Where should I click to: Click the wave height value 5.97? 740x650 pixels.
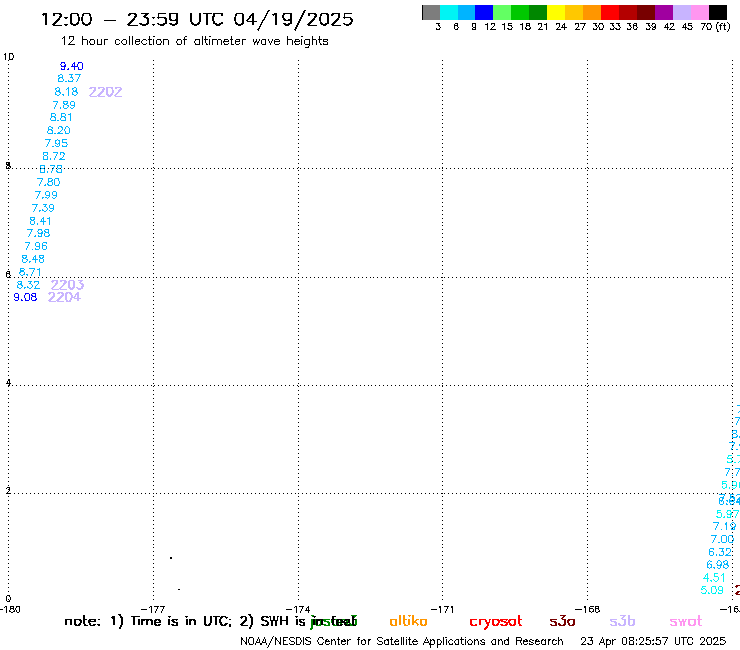tap(728, 514)
